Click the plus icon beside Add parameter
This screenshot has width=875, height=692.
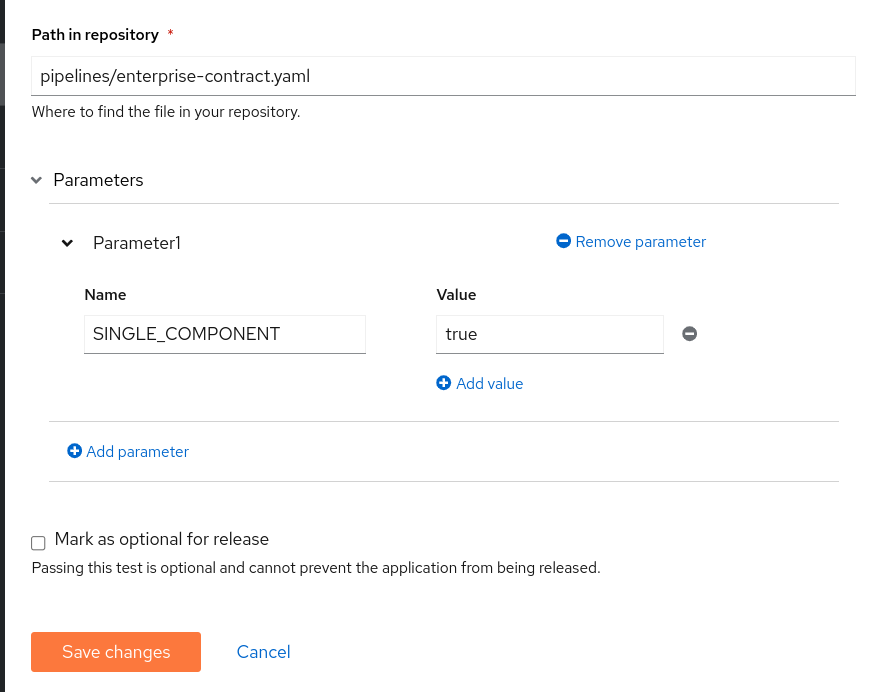pyautogui.click(x=74, y=451)
